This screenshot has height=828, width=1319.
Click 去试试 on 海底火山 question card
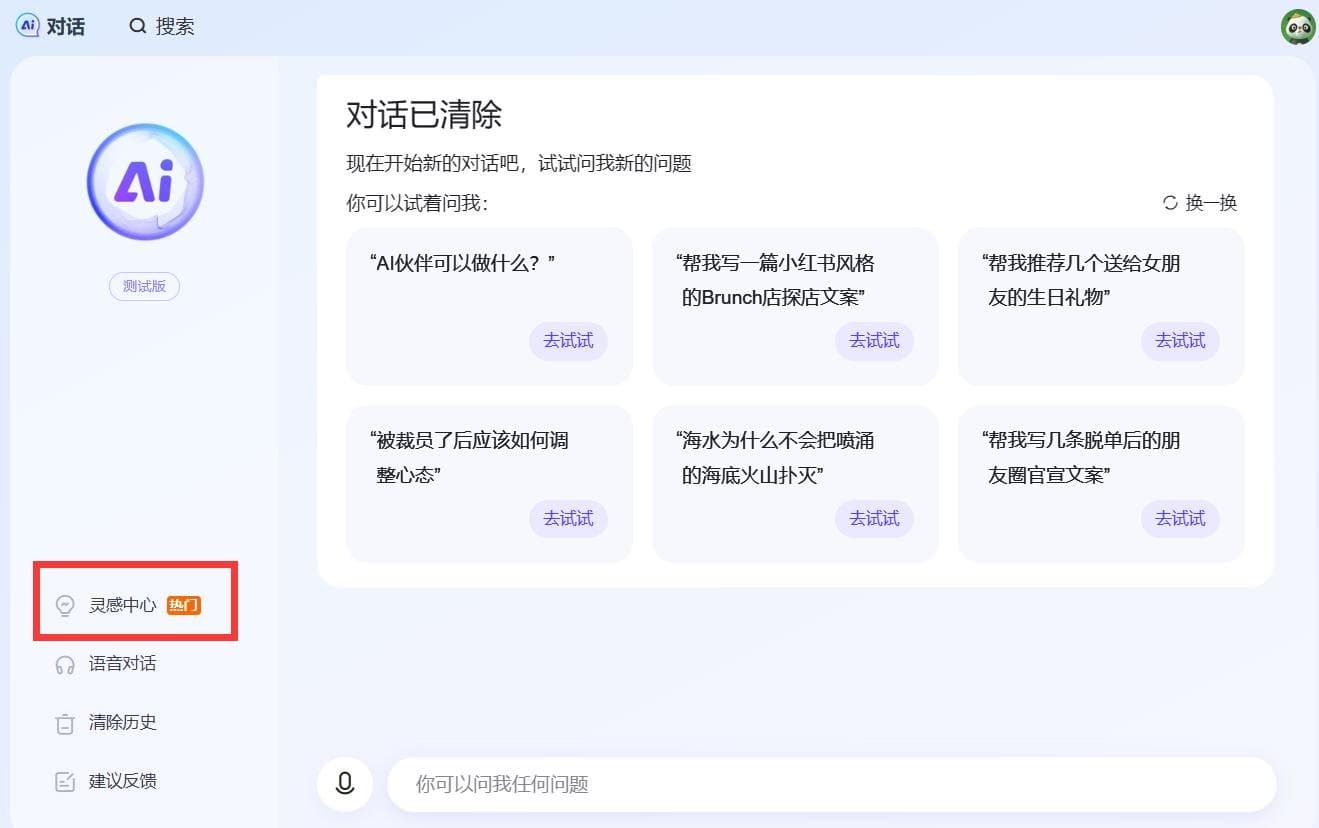point(874,518)
